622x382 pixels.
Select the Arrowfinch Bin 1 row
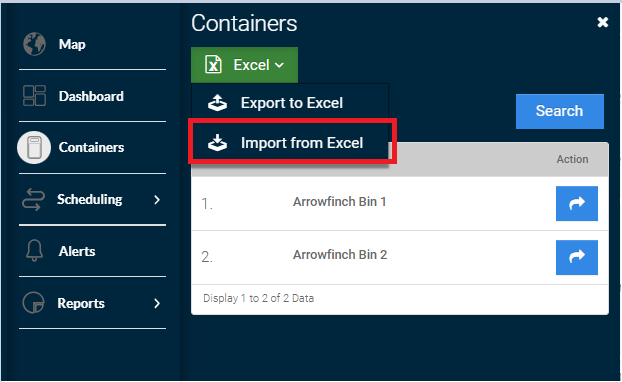[x=400, y=203]
